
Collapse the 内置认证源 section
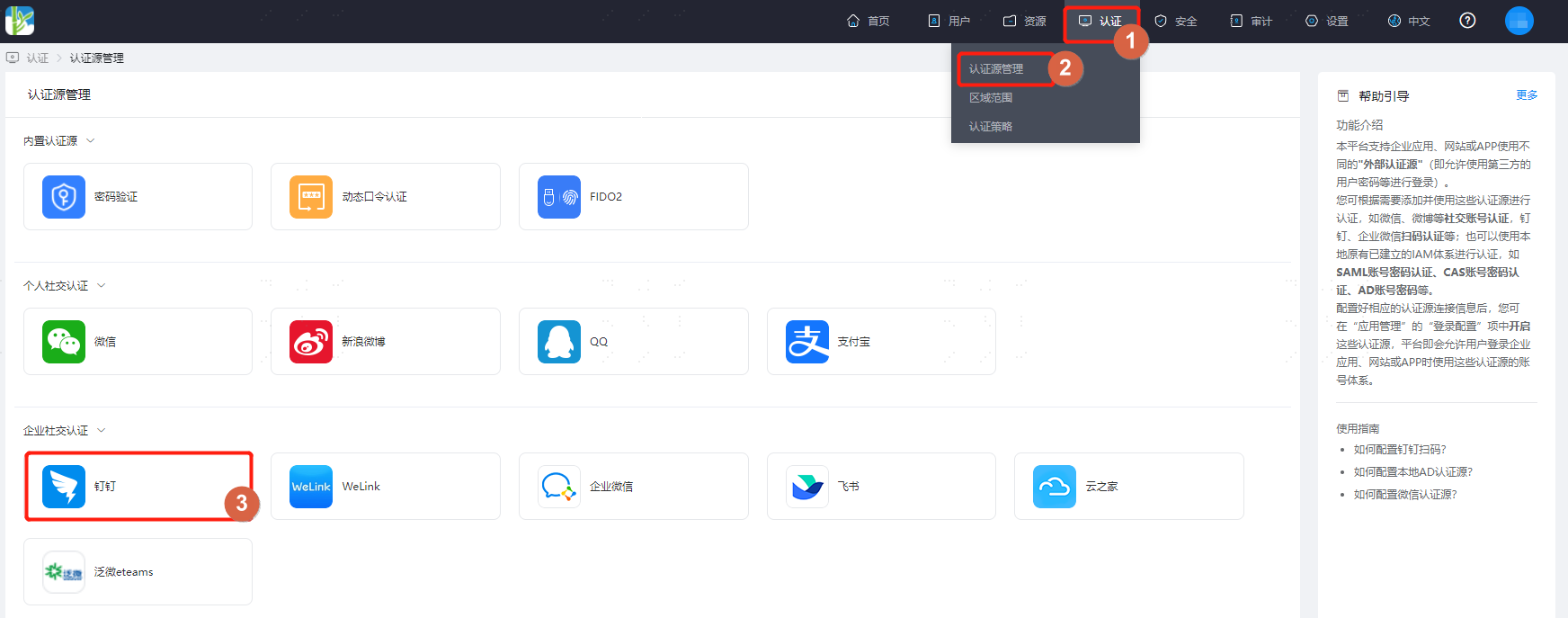point(91,140)
